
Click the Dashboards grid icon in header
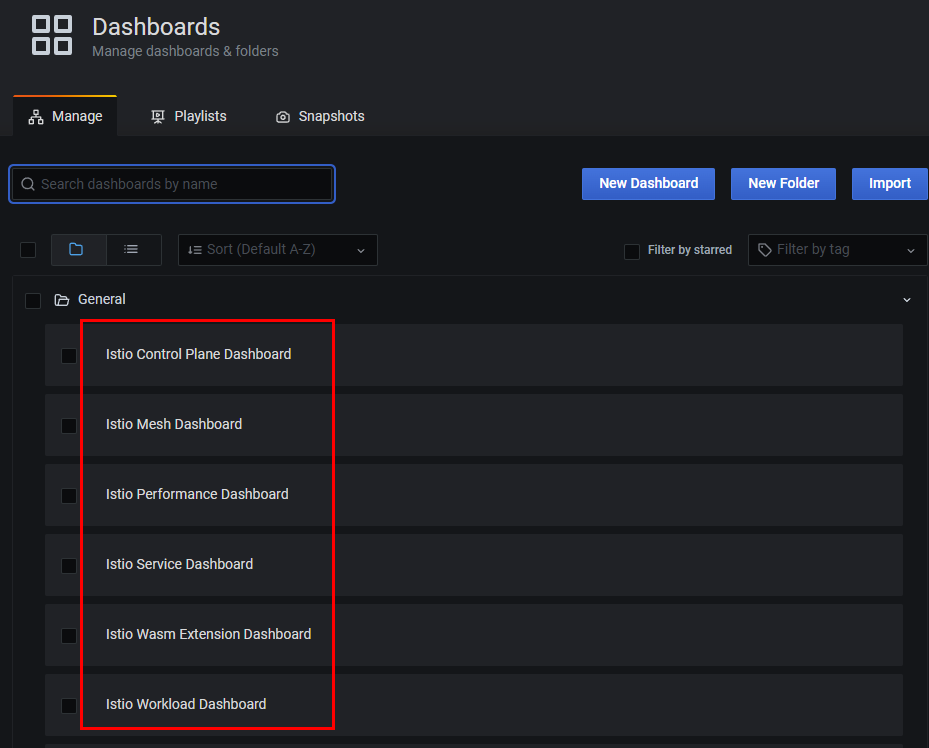tap(52, 36)
